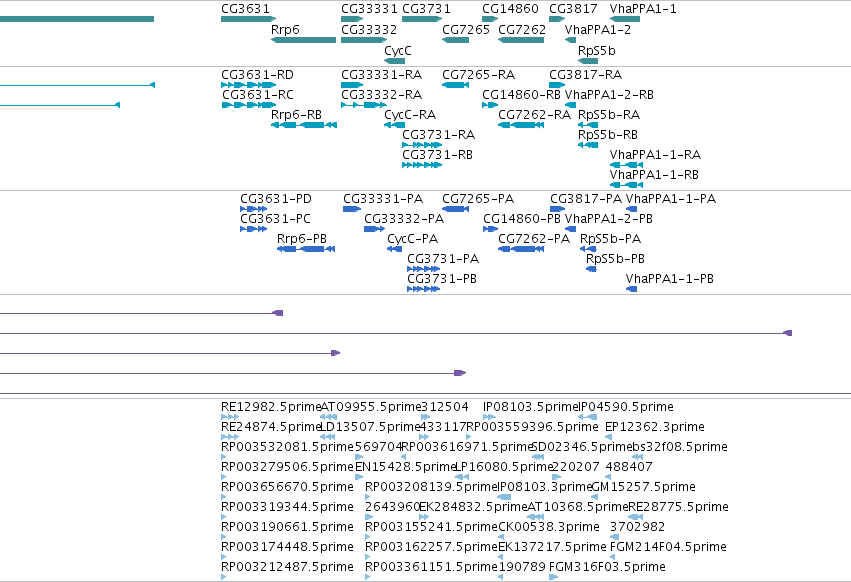Select the RpS5b gene feature
This screenshot has height=582, width=851.
pos(588,61)
